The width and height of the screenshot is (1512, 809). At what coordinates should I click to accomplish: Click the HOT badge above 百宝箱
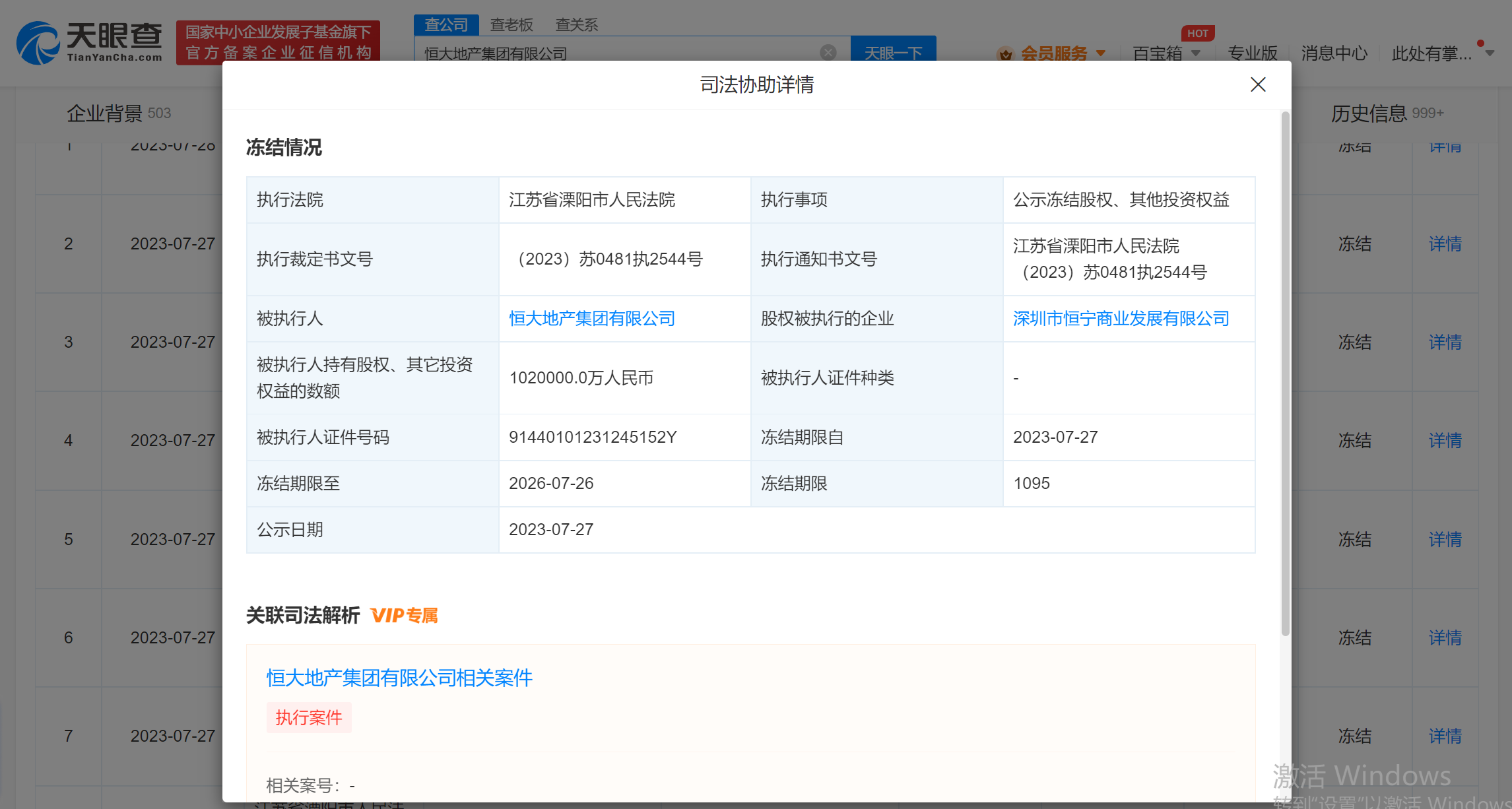tap(1197, 32)
